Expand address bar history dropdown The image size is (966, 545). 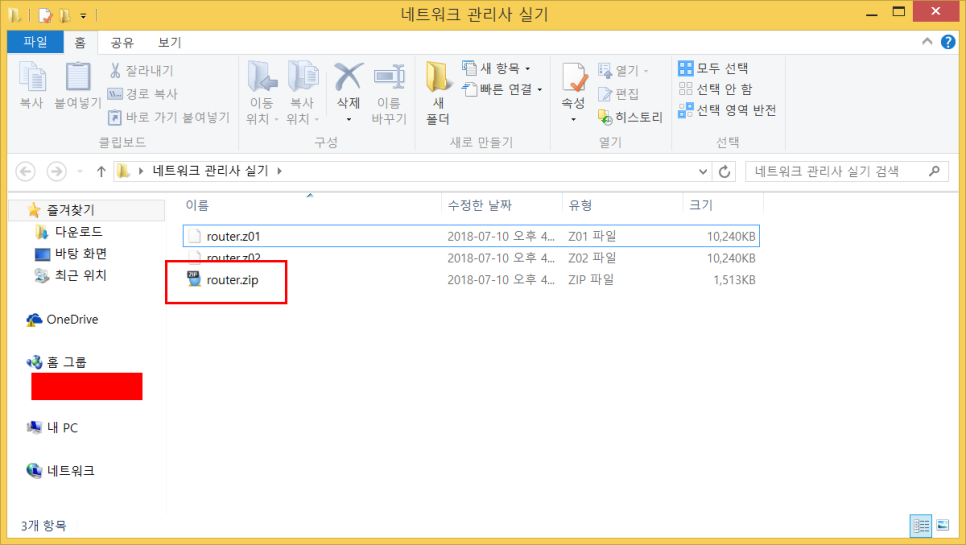tap(703, 171)
